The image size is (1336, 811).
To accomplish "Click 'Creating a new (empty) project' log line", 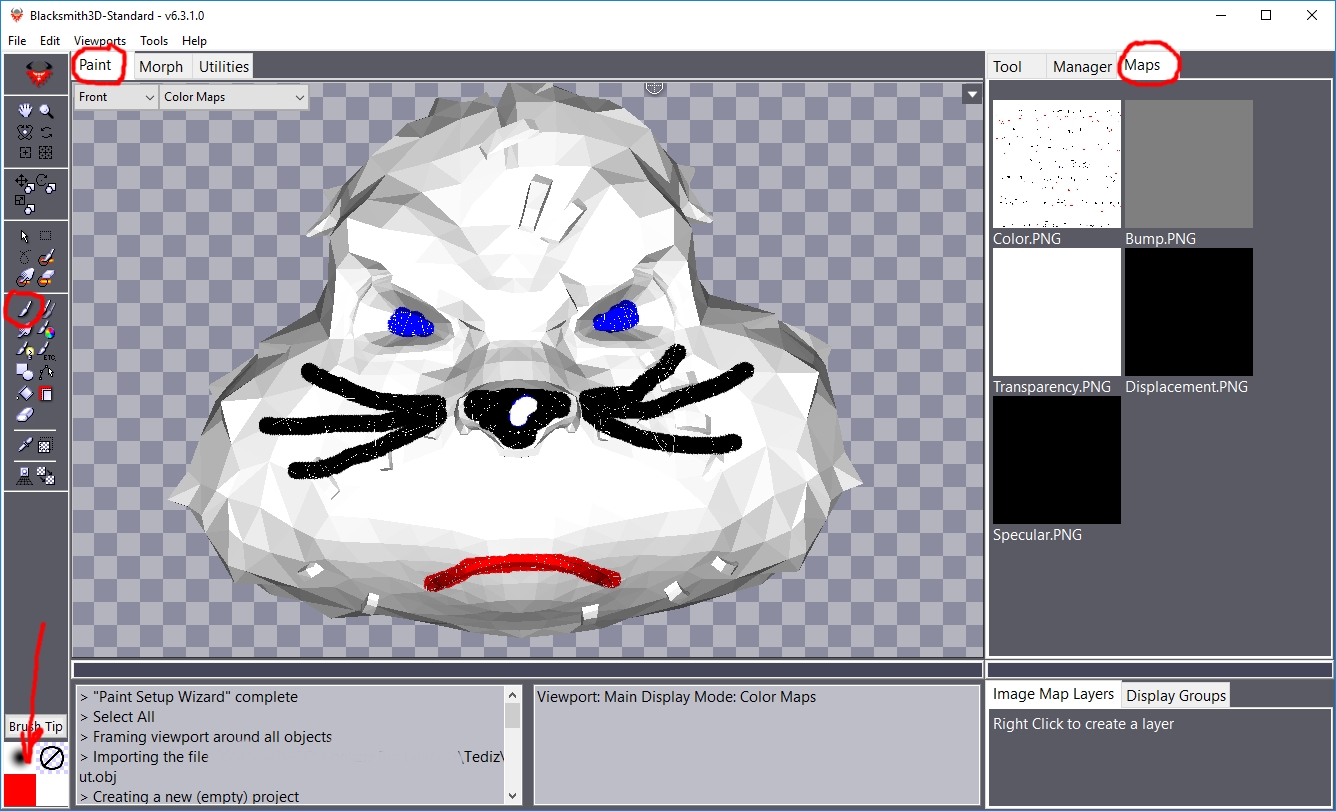I will click(189, 797).
